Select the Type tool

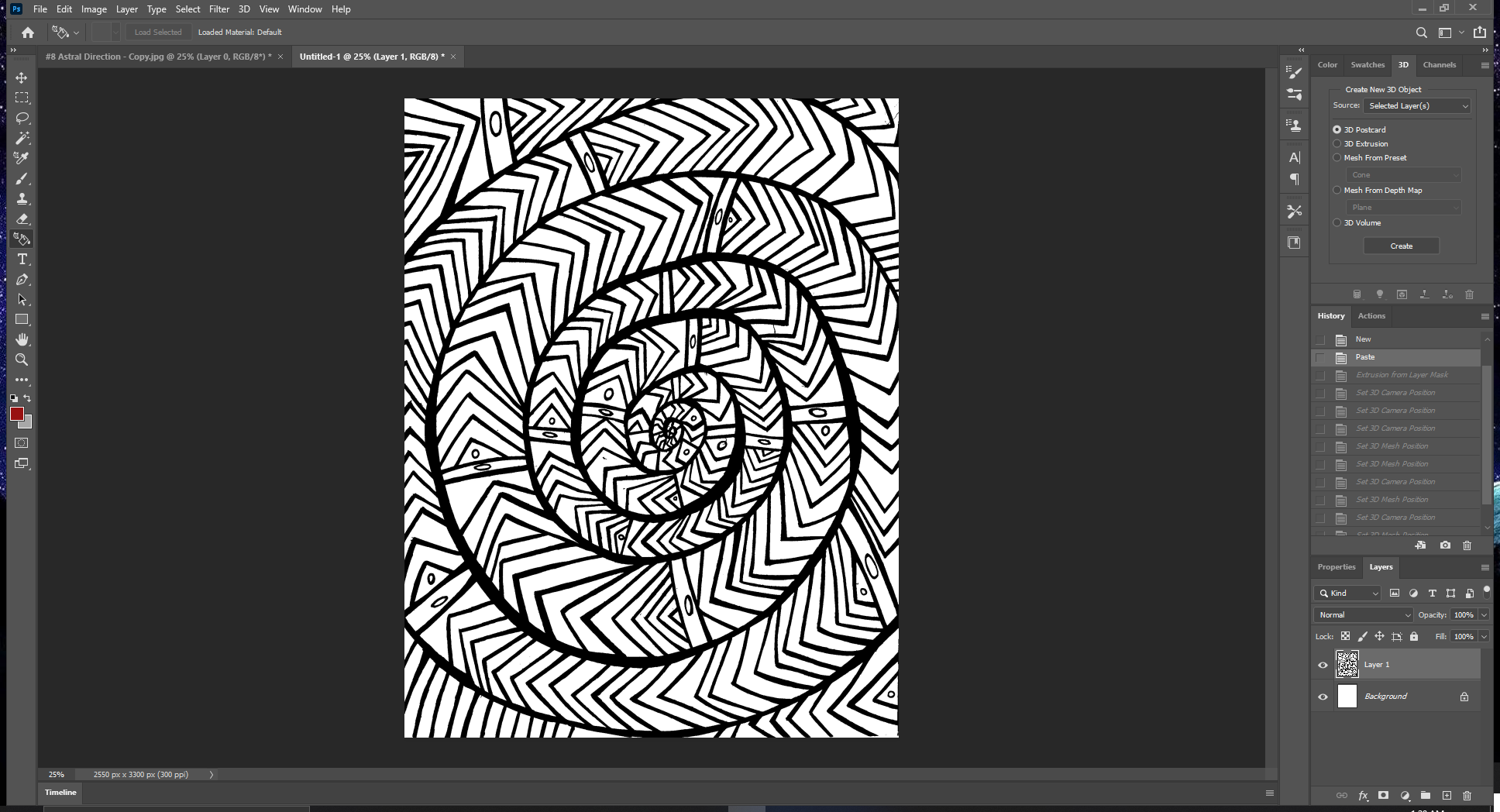(x=22, y=259)
